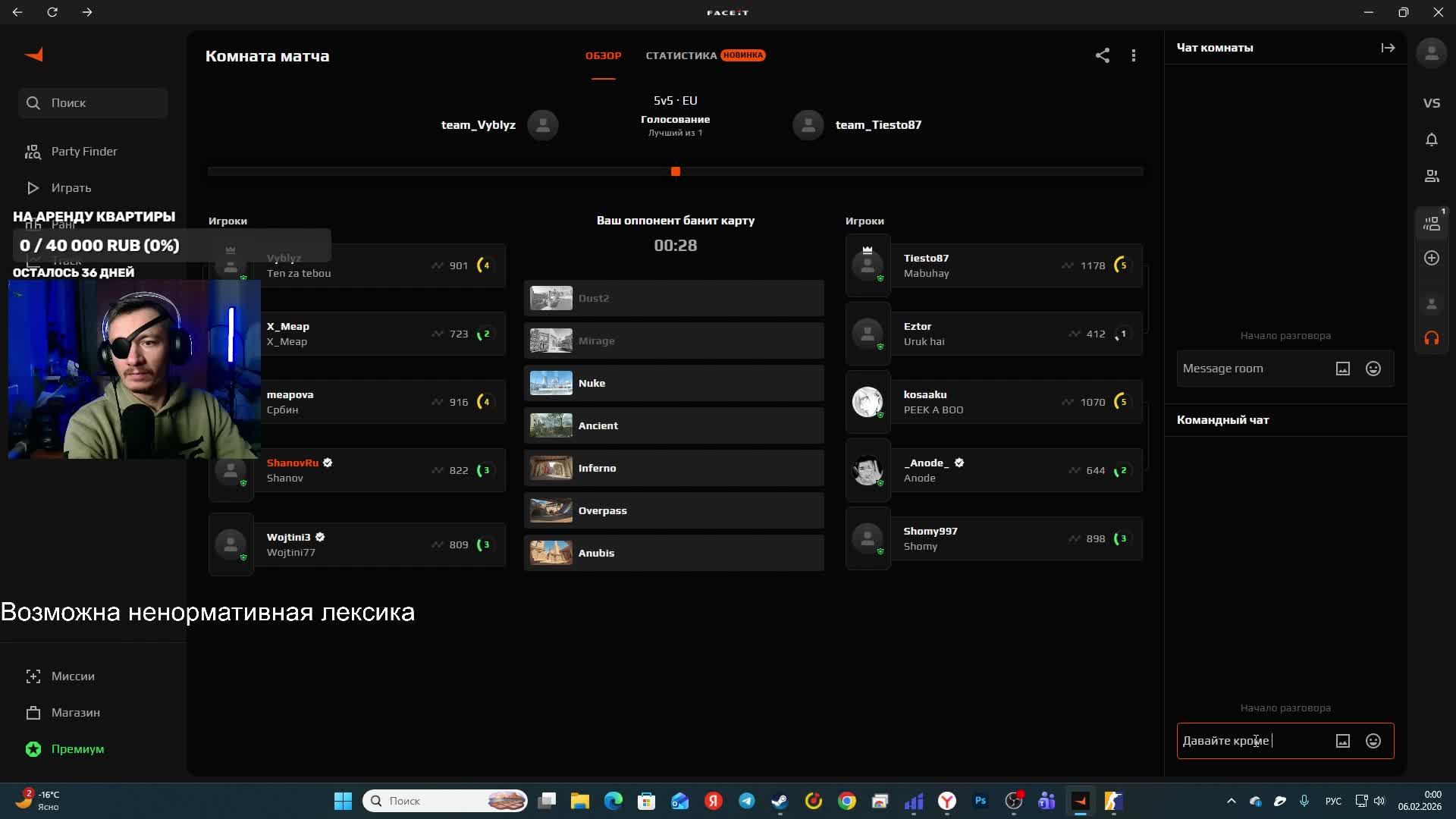Open Party Finder in left menu
This screenshot has height=819, width=1456.
pos(83,152)
